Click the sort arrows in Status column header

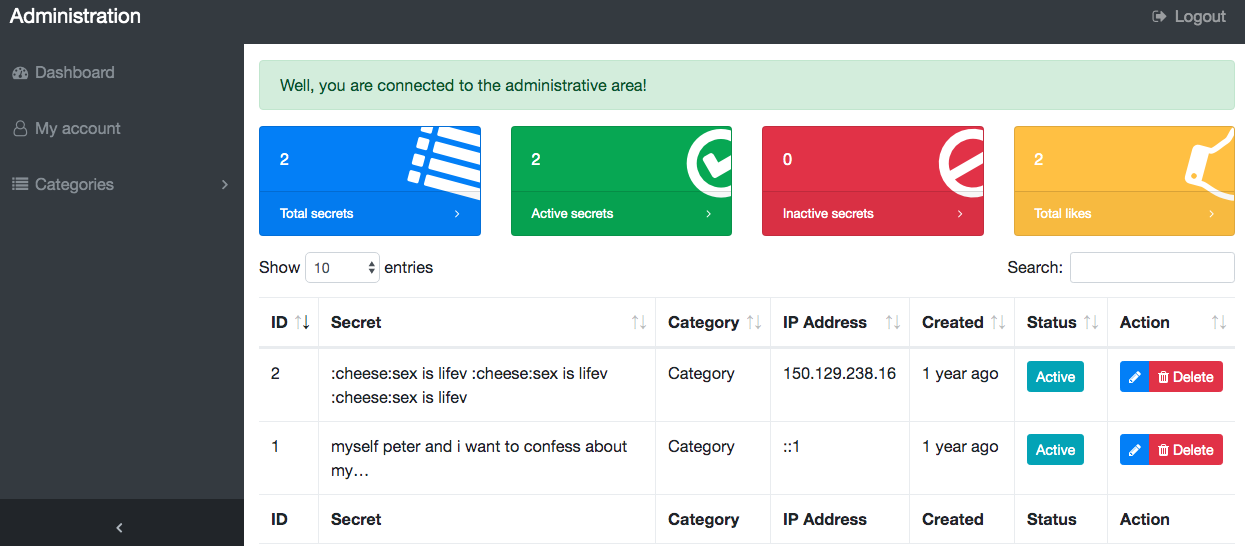click(x=1090, y=322)
